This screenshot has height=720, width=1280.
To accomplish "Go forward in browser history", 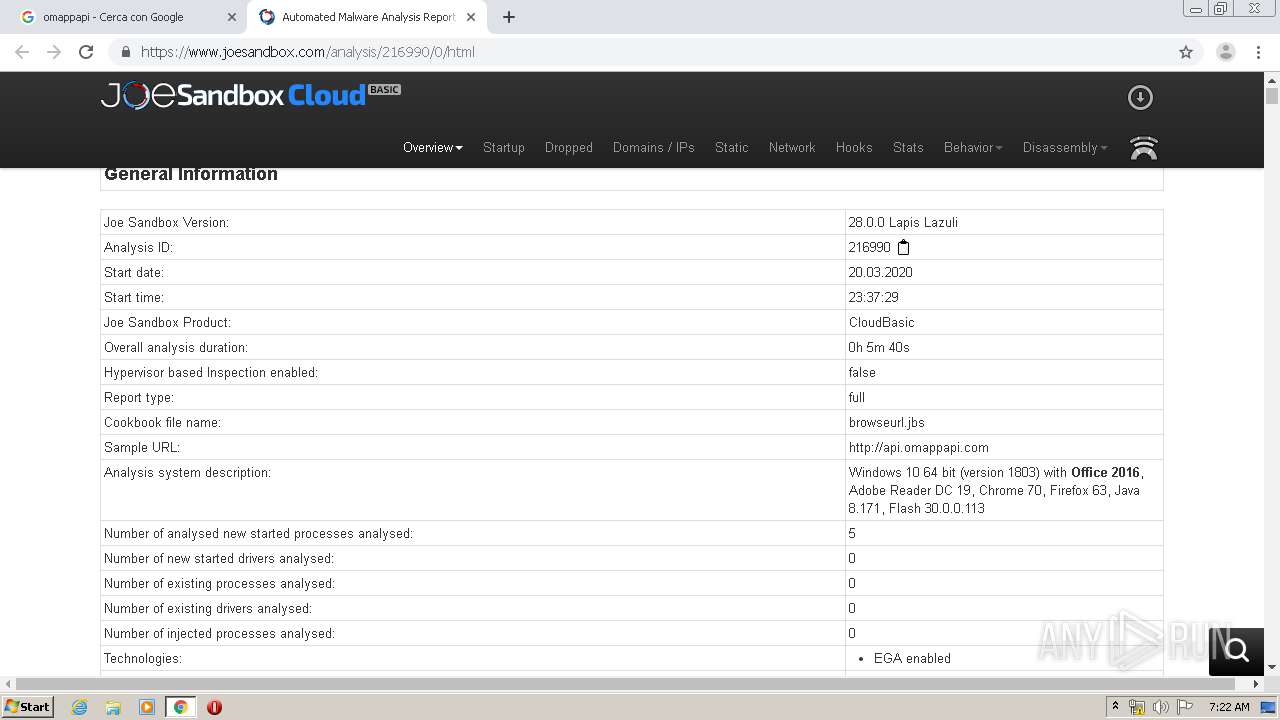I will click(x=54, y=52).
